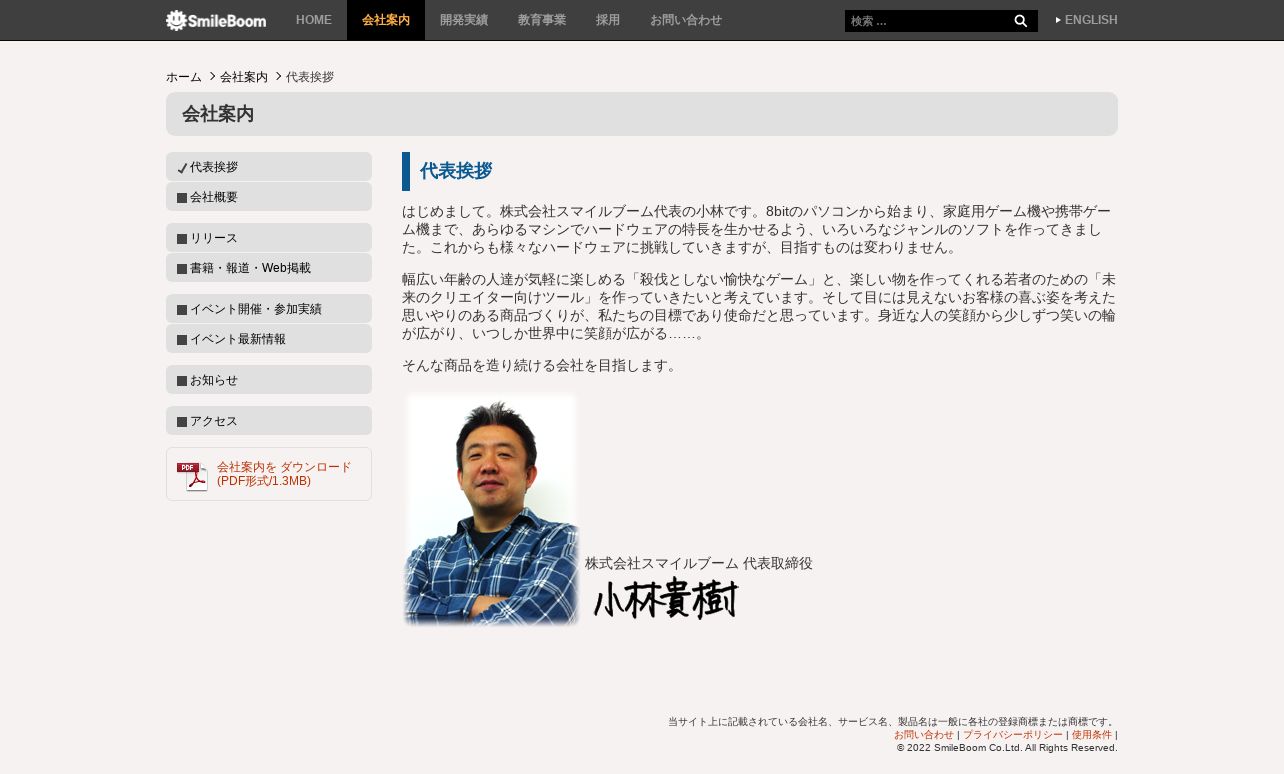Image resolution: width=1284 pixels, height=774 pixels.
Task: Open 会社概要 in the sidebar
Action: click(x=269, y=197)
